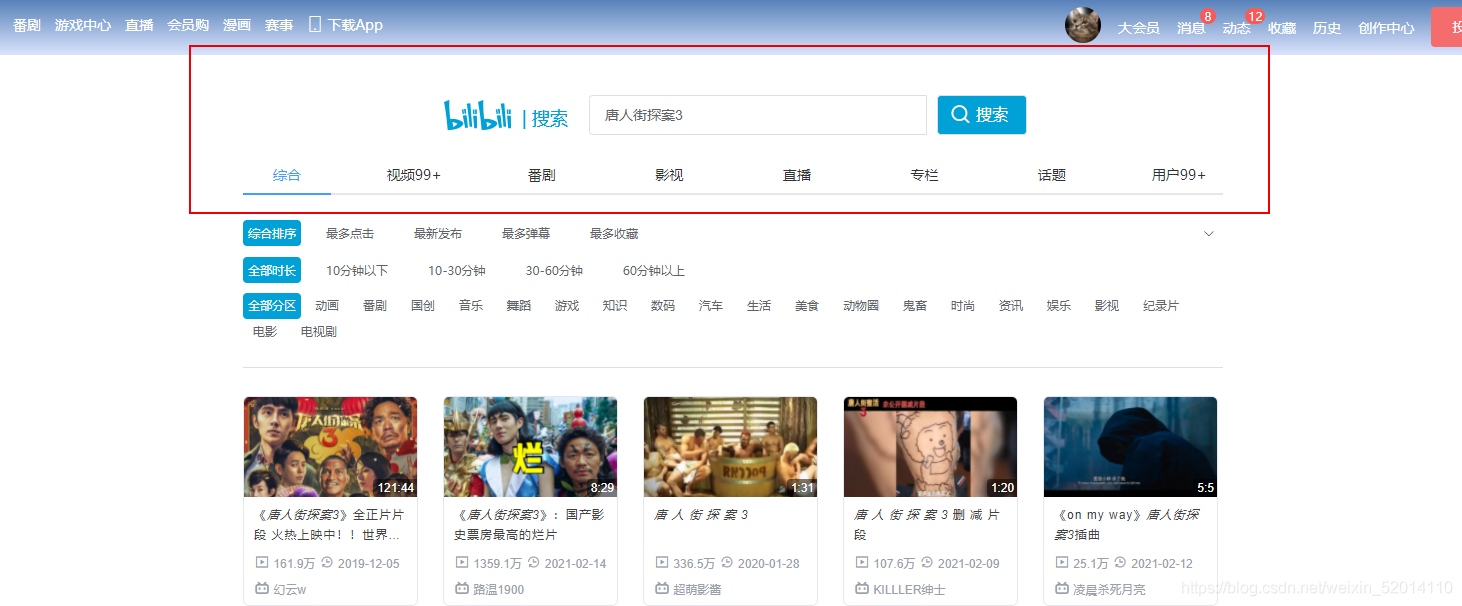Click play count icon beside 25.1万
1462x606 pixels.
(1062, 563)
